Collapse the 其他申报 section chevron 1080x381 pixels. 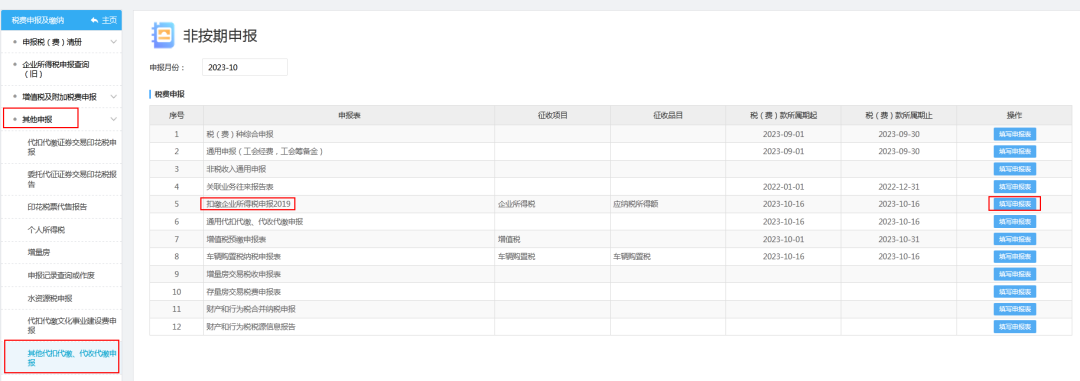click(114, 119)
